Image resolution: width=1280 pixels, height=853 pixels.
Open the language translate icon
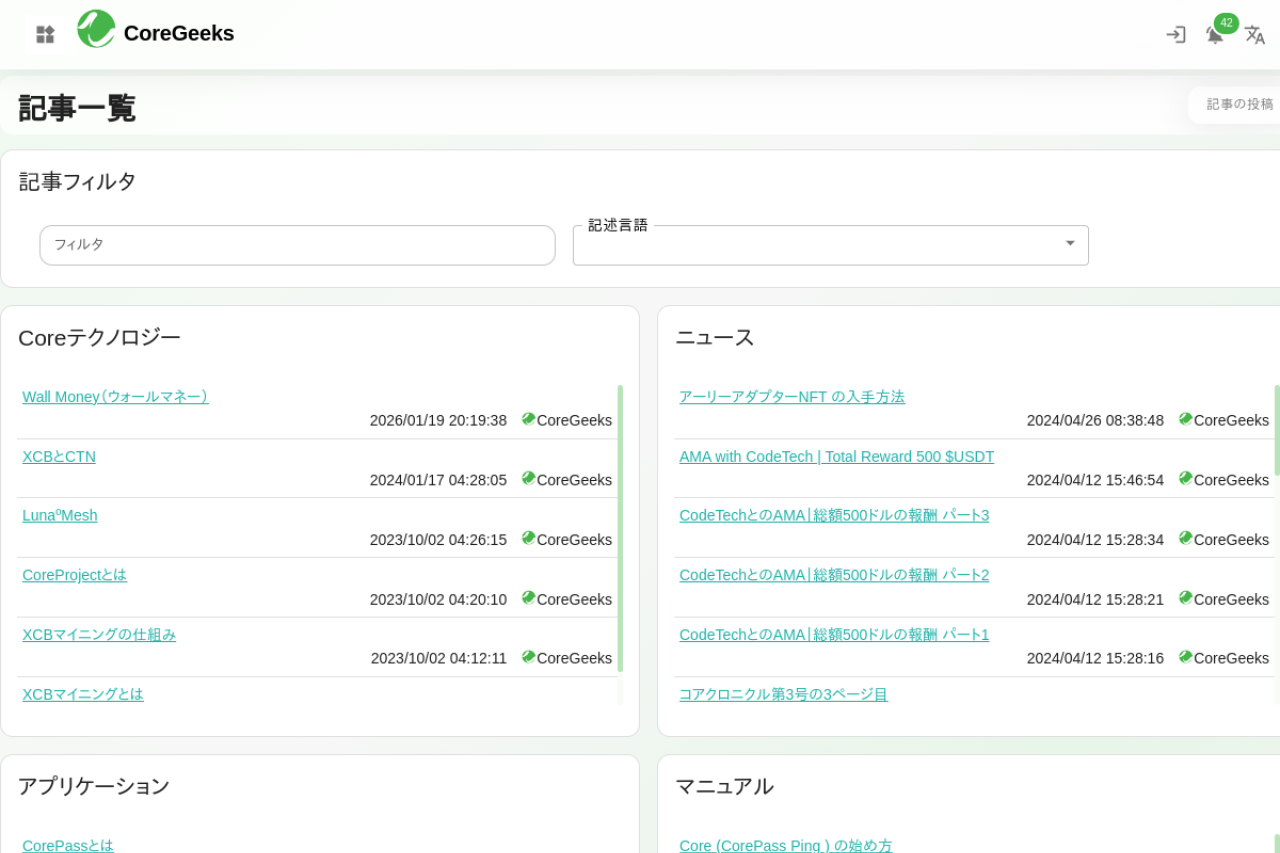(x=1254, y=34)
